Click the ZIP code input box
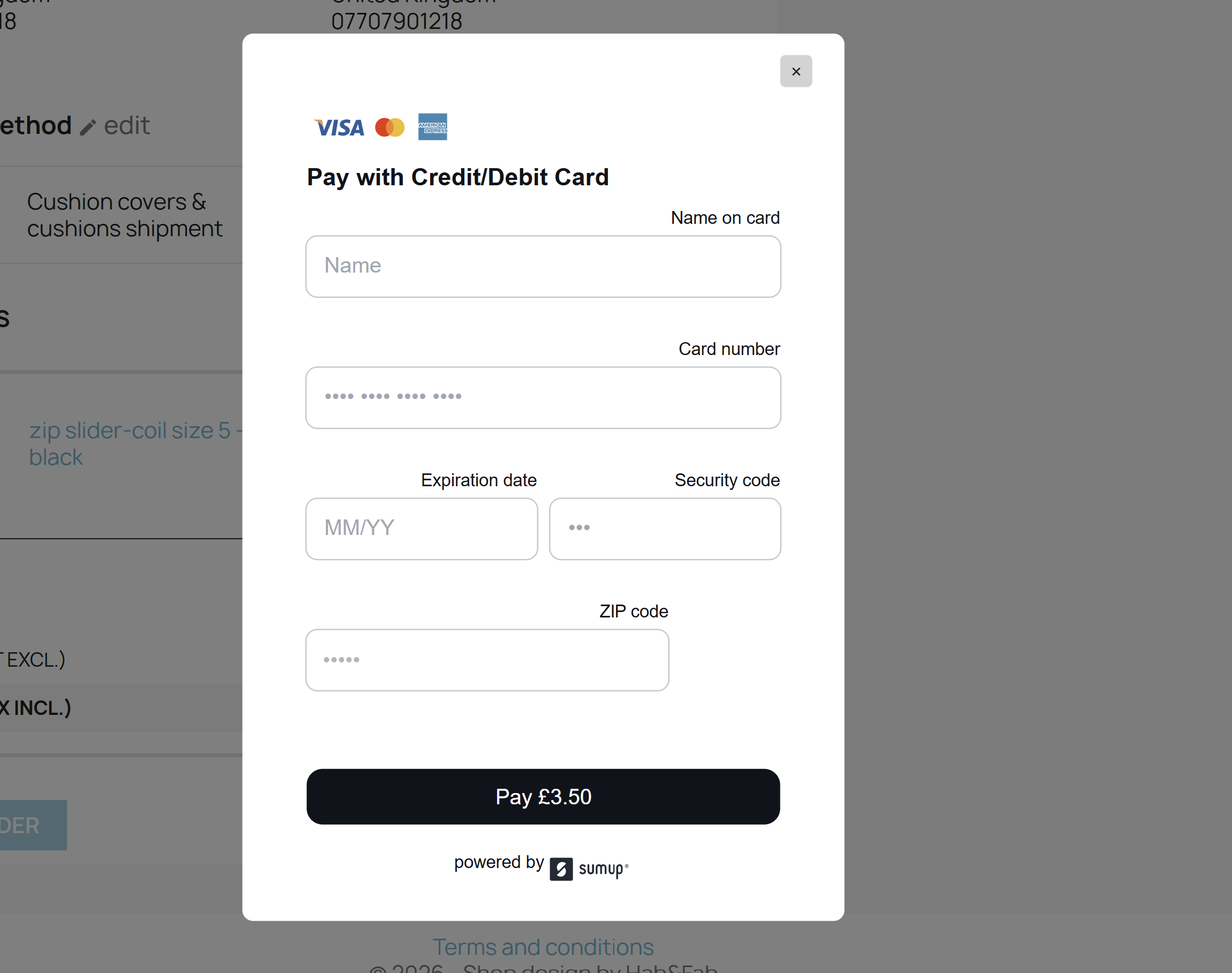 click(487, 660)
